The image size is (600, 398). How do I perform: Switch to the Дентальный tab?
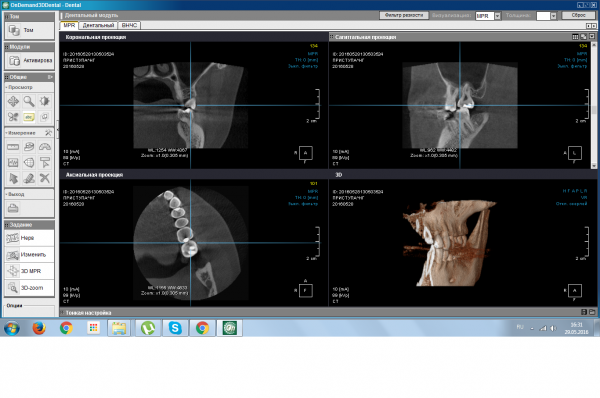pyautogui.click(x=98, y=25)
